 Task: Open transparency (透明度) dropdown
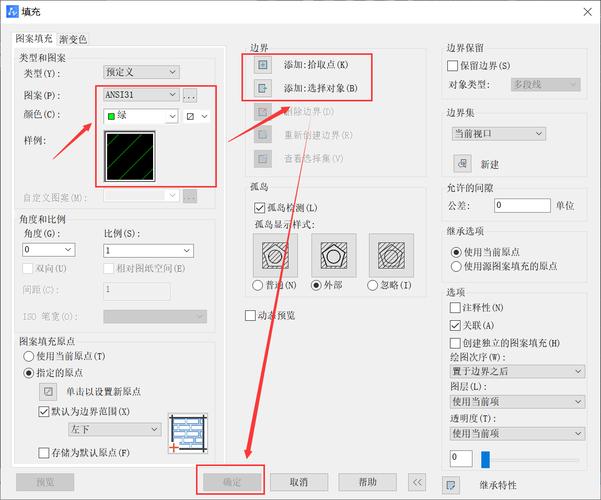point(517,434)
